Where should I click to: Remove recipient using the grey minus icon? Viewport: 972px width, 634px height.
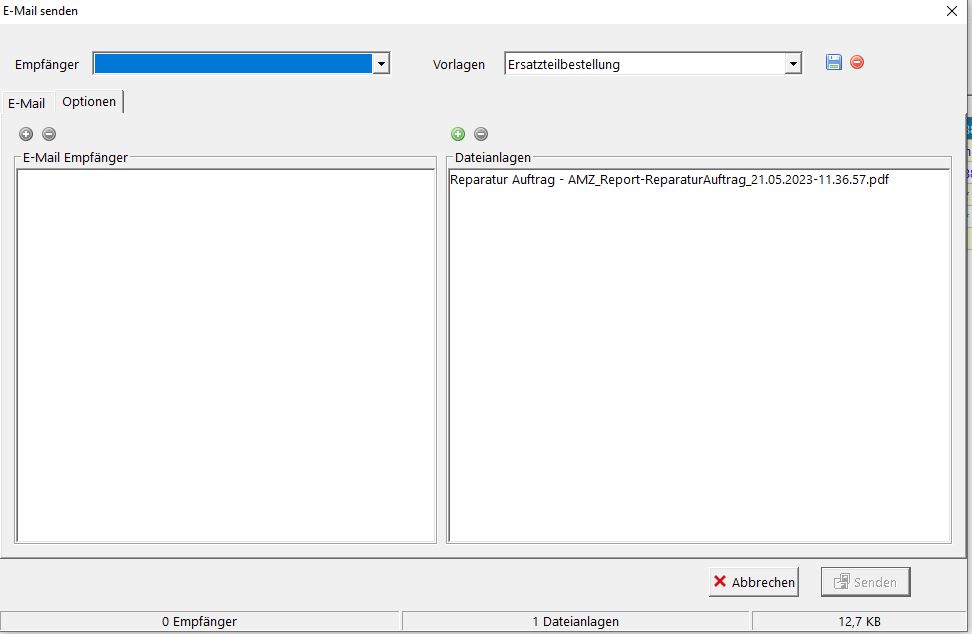49,134
